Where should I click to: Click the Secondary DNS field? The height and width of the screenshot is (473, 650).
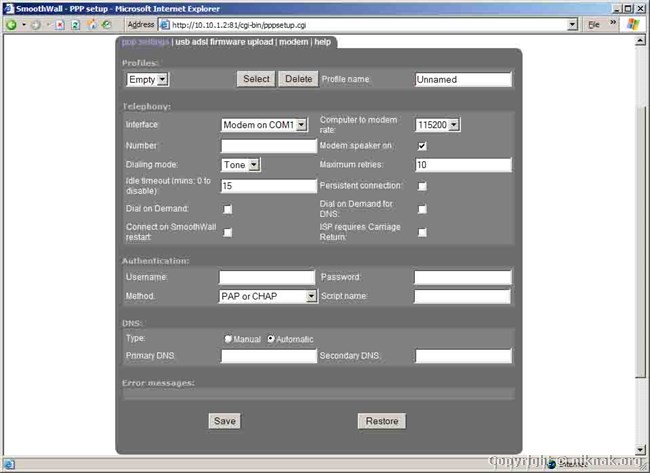(x=463, y=356)
